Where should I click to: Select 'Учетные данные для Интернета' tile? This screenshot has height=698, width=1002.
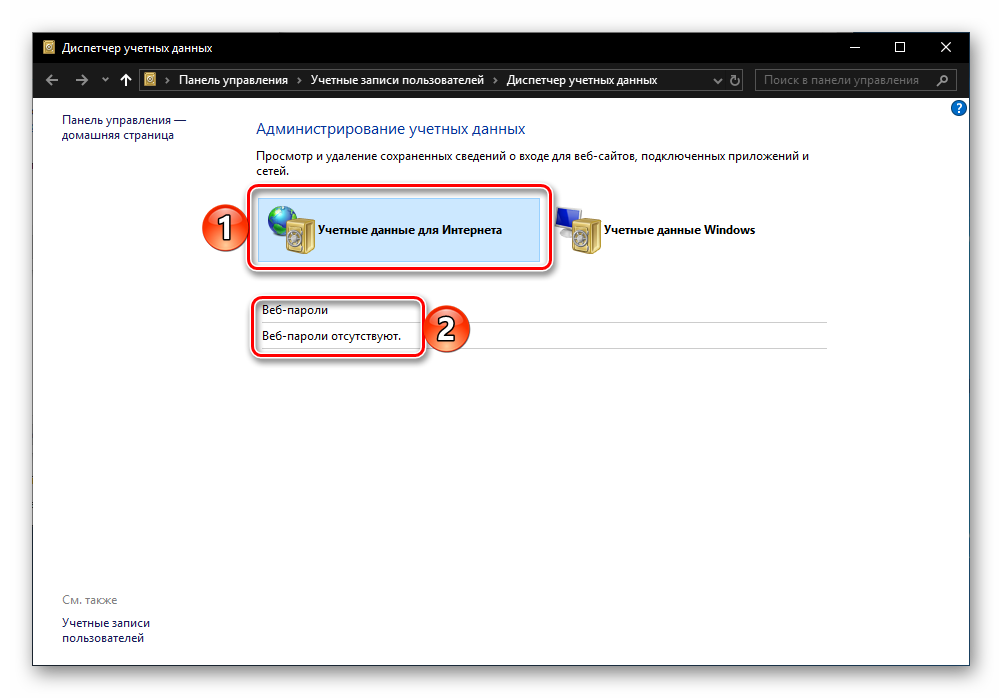[399, 229]
